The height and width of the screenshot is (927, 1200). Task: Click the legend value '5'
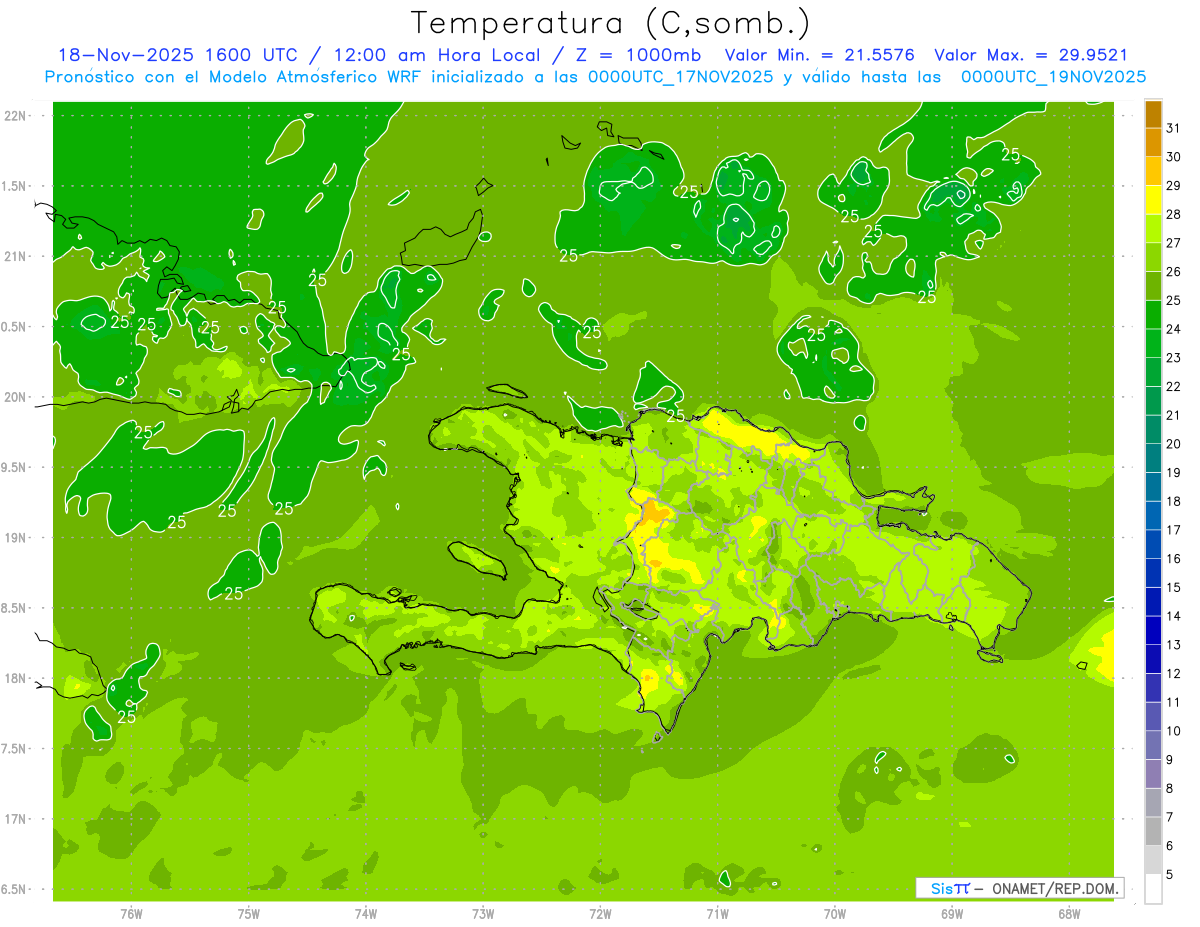[1170, 874]
